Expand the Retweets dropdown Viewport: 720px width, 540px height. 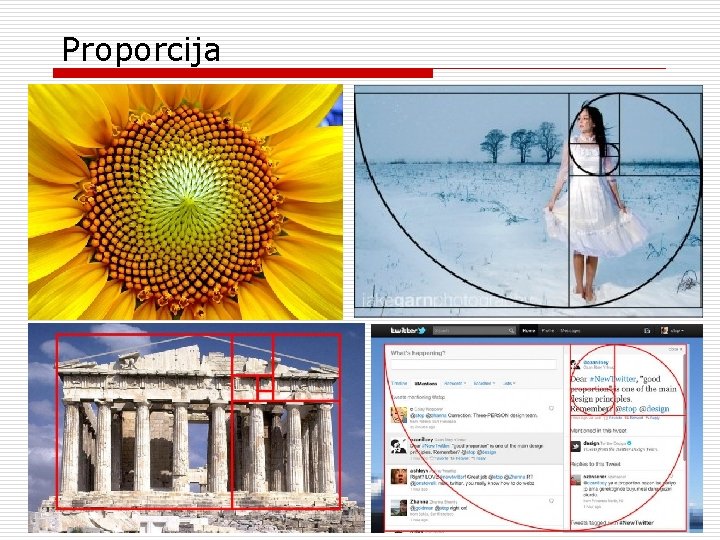click(x=455, y=383)
